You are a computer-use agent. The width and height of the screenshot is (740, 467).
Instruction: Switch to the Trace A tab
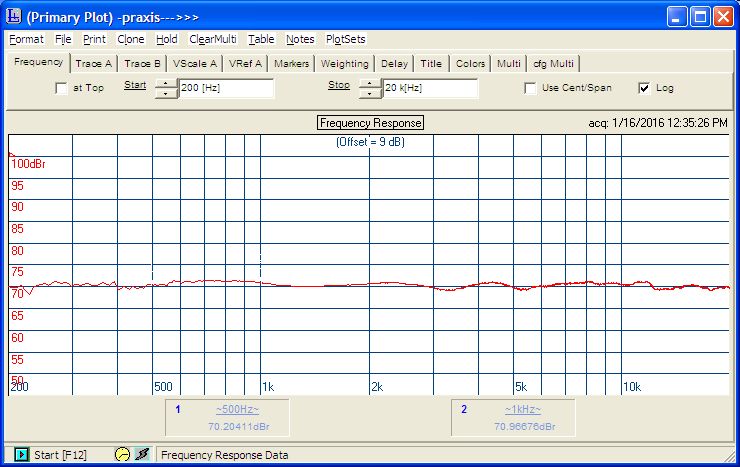pos(93,64)
